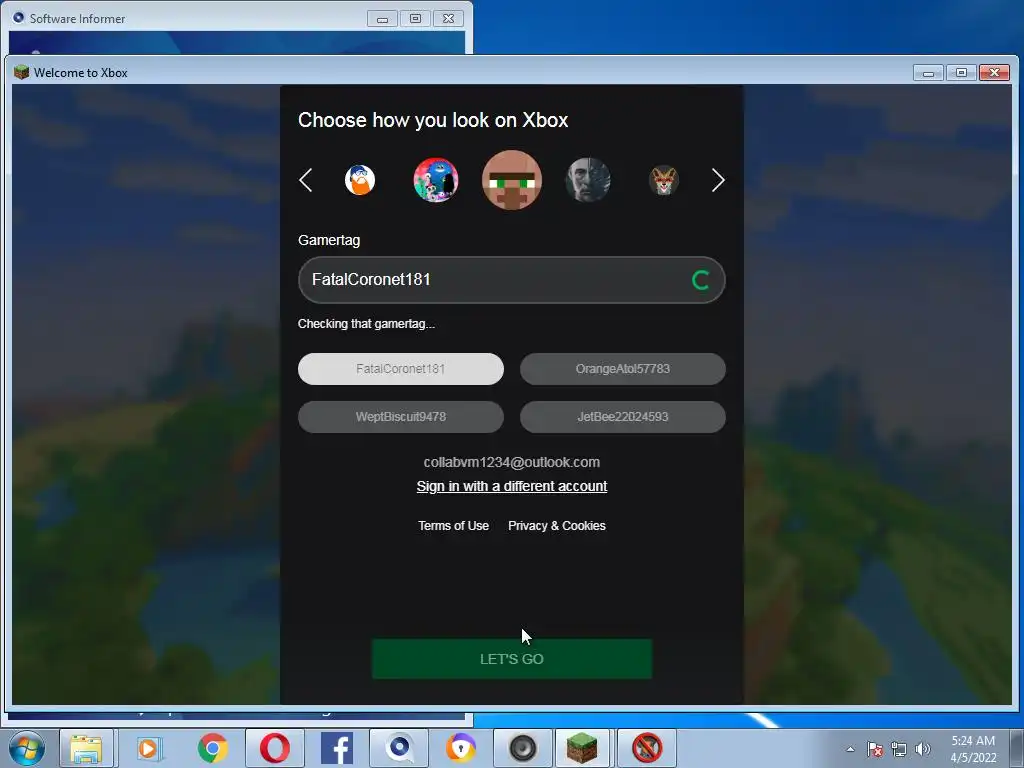Close the Welcome to Xbox window

[995, 72]
